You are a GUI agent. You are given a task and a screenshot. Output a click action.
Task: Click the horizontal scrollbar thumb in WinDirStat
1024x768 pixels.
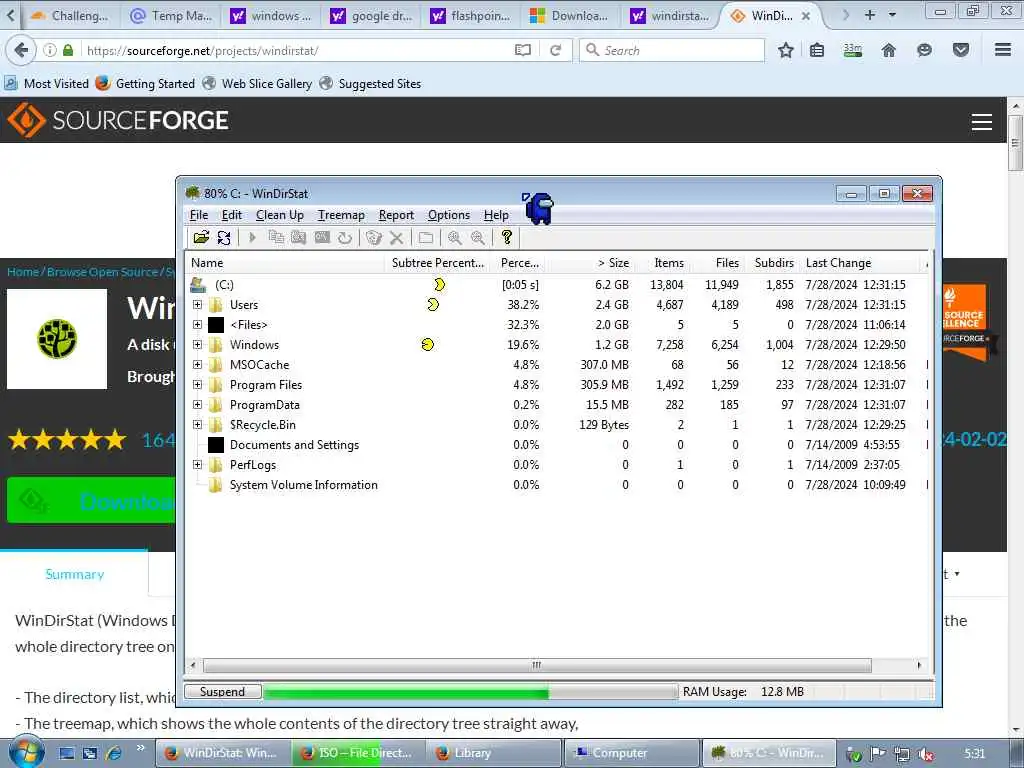537,665
